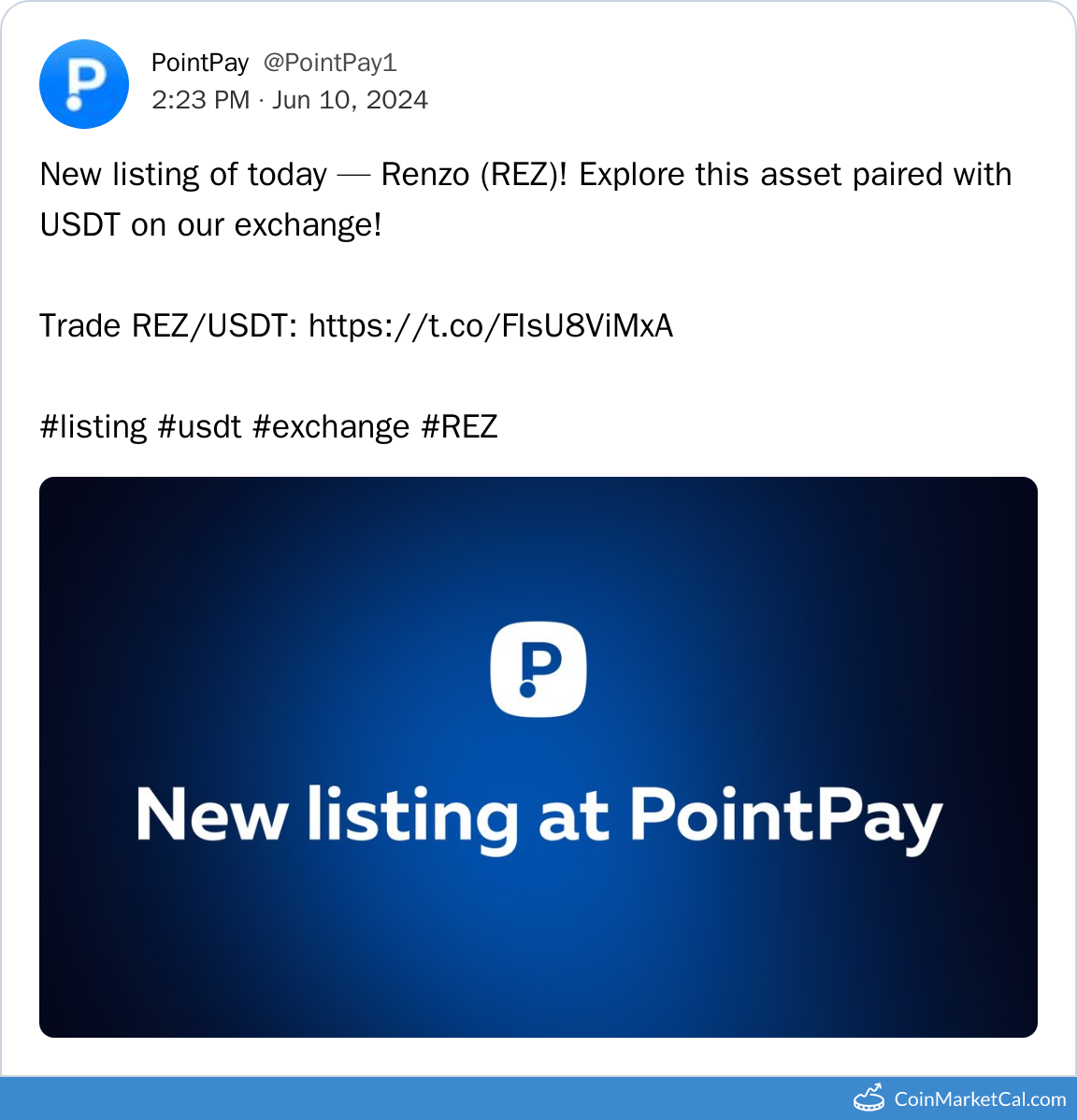This screenshot has width=1077, height=1120.
Task: Open the PointPay display name
Action: click(x=200, y=63)
